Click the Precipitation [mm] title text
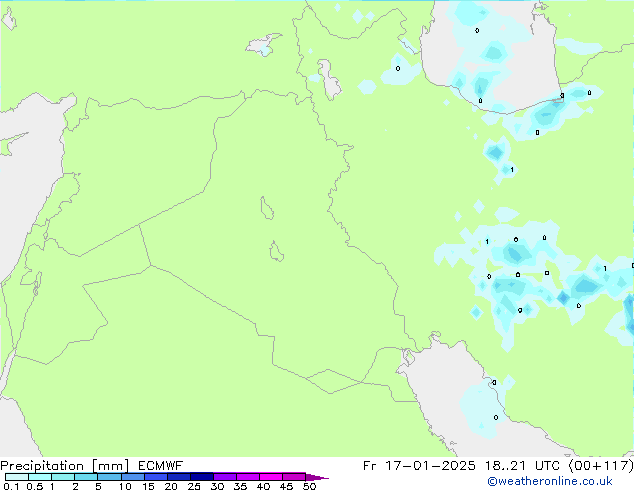 [64, 466]
